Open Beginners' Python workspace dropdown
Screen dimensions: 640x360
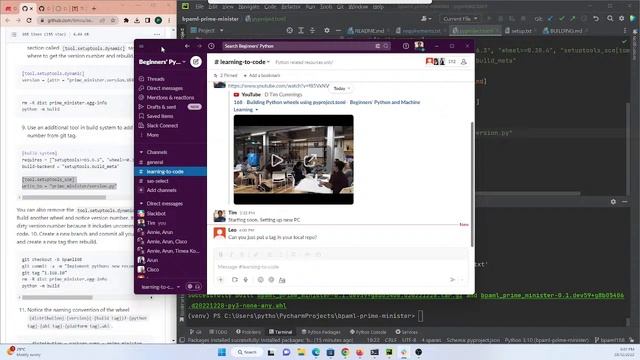162,62
